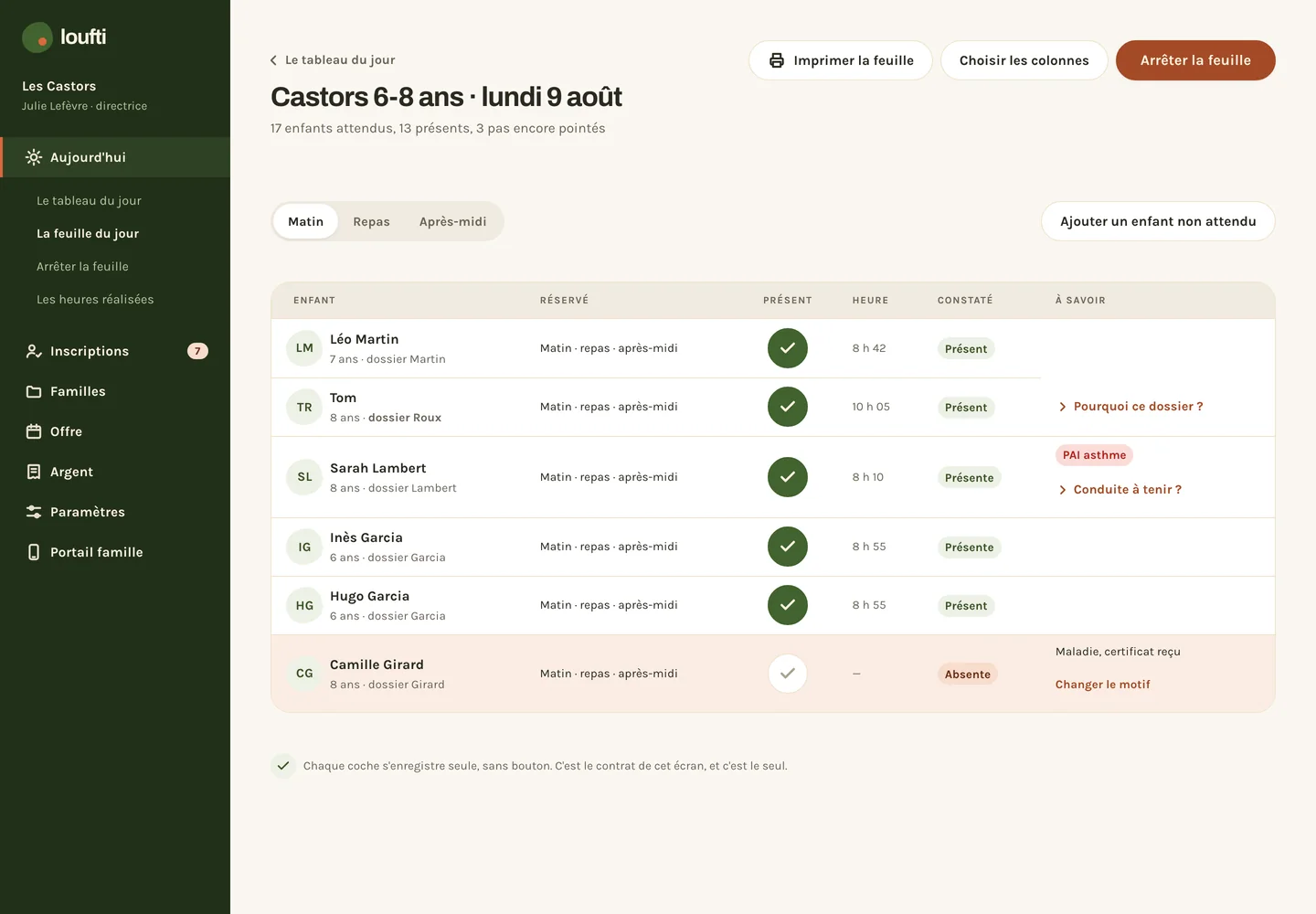Click the back chevron before Le tableau du jour
This screenshot has height=914, width=1316.
point(273,60)
